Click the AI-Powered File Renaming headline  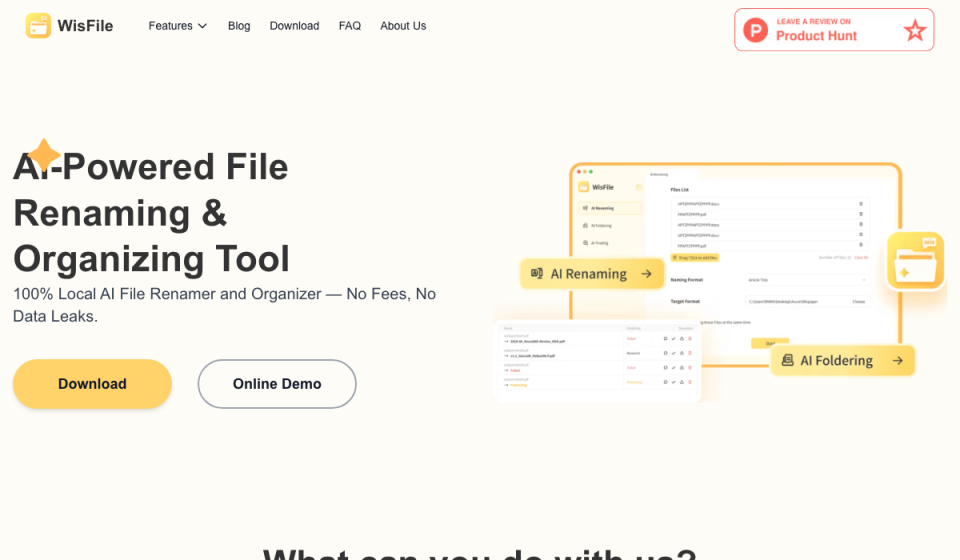151,213
